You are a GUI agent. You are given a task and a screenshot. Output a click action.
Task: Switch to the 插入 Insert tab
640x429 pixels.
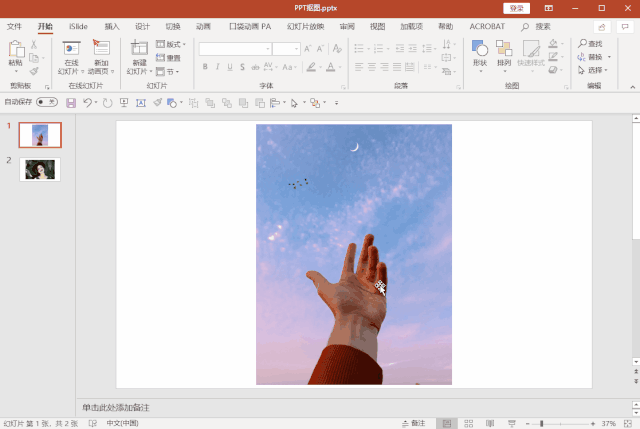point(112,27)
